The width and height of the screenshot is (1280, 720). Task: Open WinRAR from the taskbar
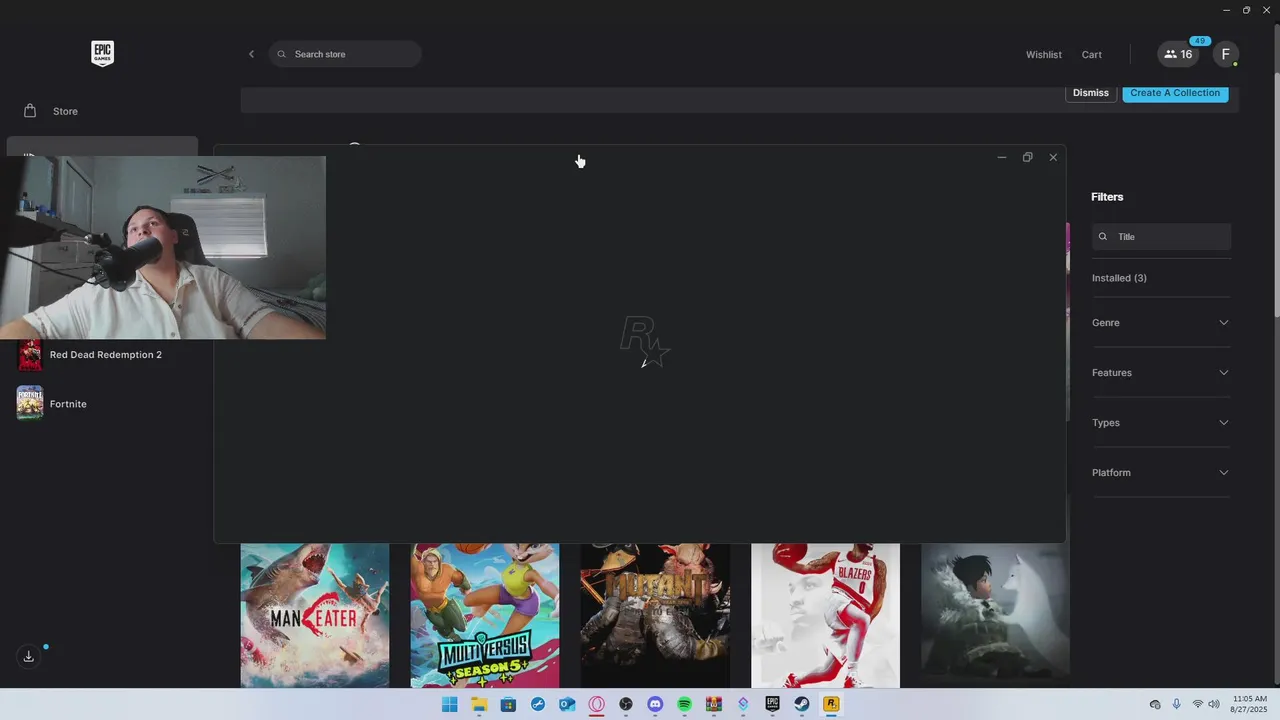pos(714,704)
